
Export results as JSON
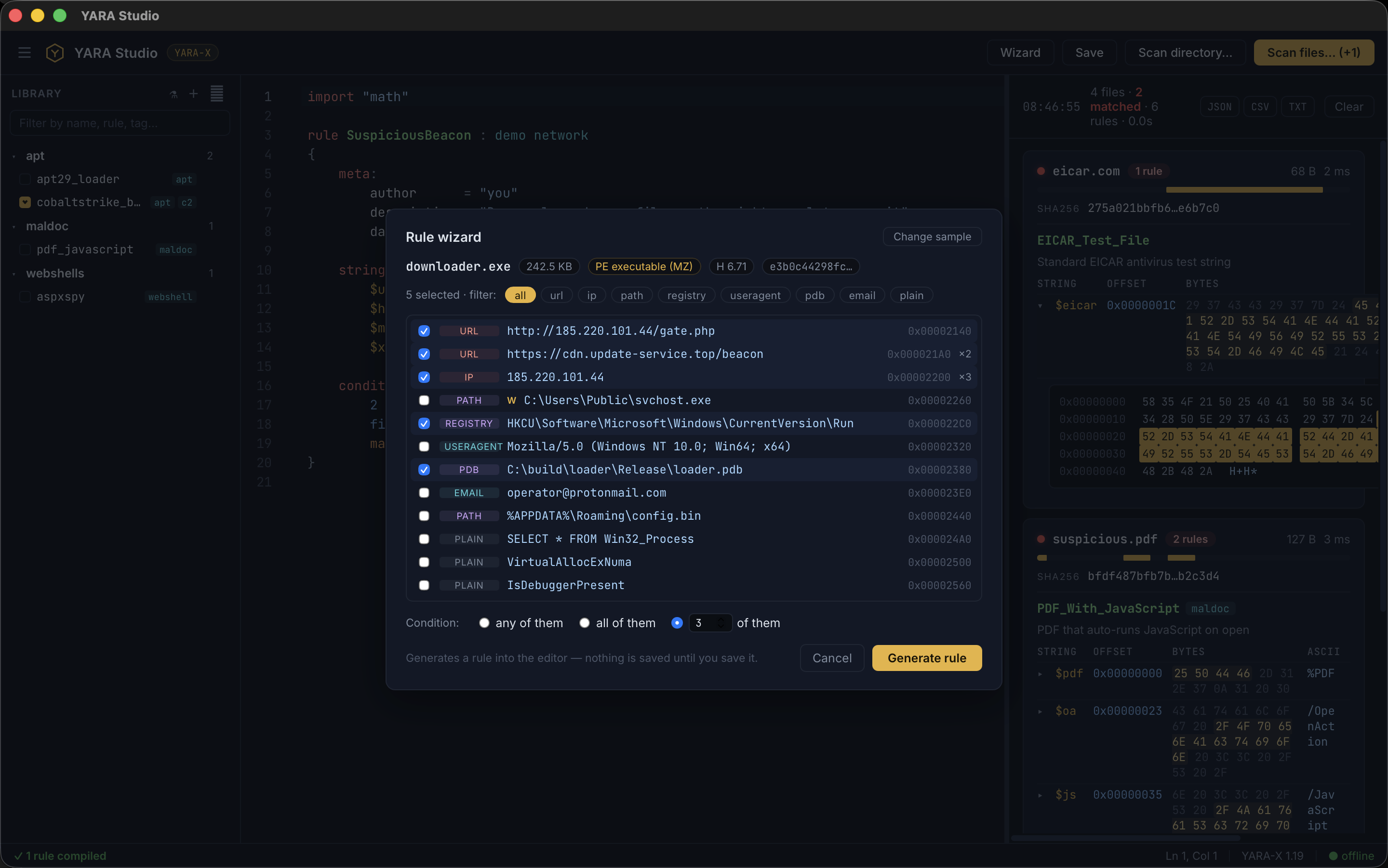pyautogui.click(x=1219, y=107)
